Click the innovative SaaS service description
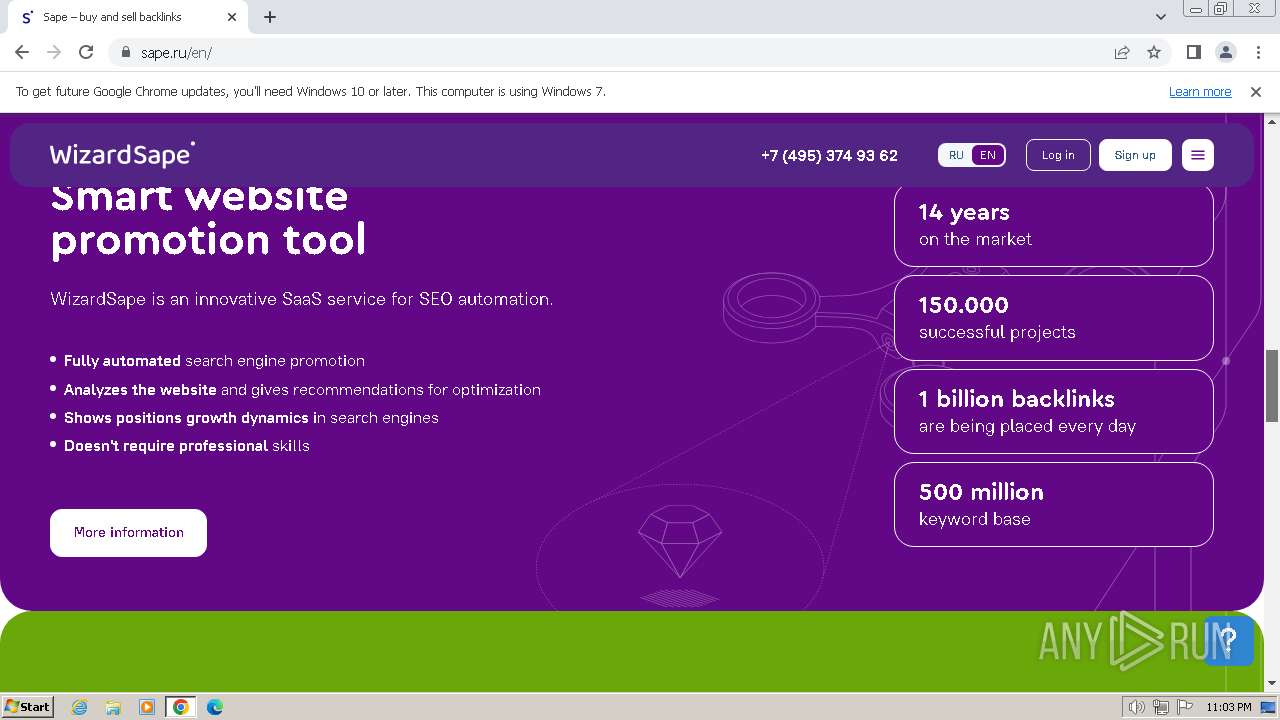The height and width of the screenshot is (720, 1280). click(301, 299)
